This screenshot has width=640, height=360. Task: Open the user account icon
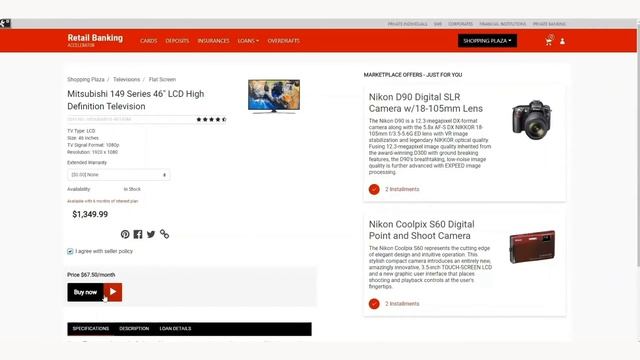point(562,41)
